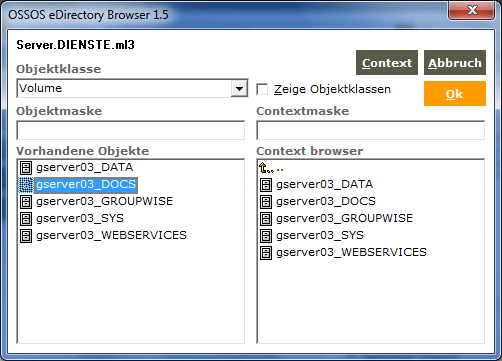Select gserver03_WEBSERVICES in Context browser list

351,252
